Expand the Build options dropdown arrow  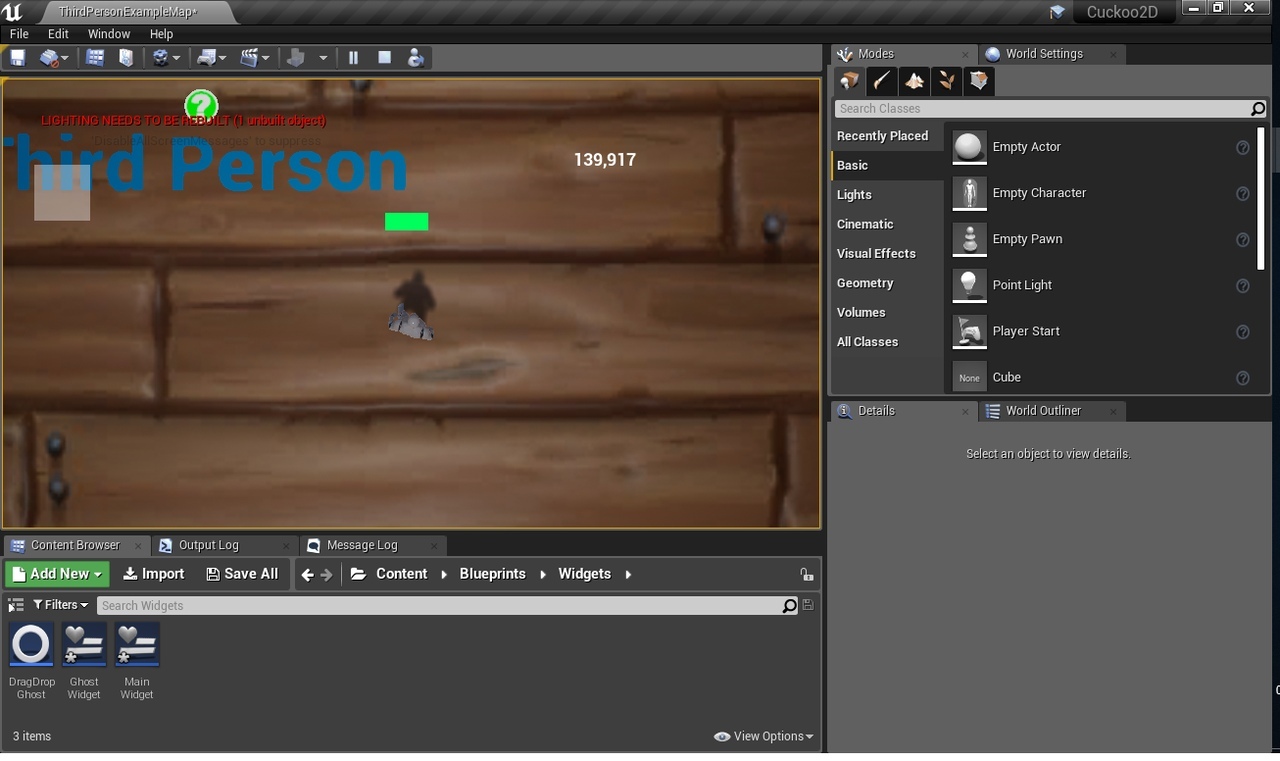(x=323, y=58)
